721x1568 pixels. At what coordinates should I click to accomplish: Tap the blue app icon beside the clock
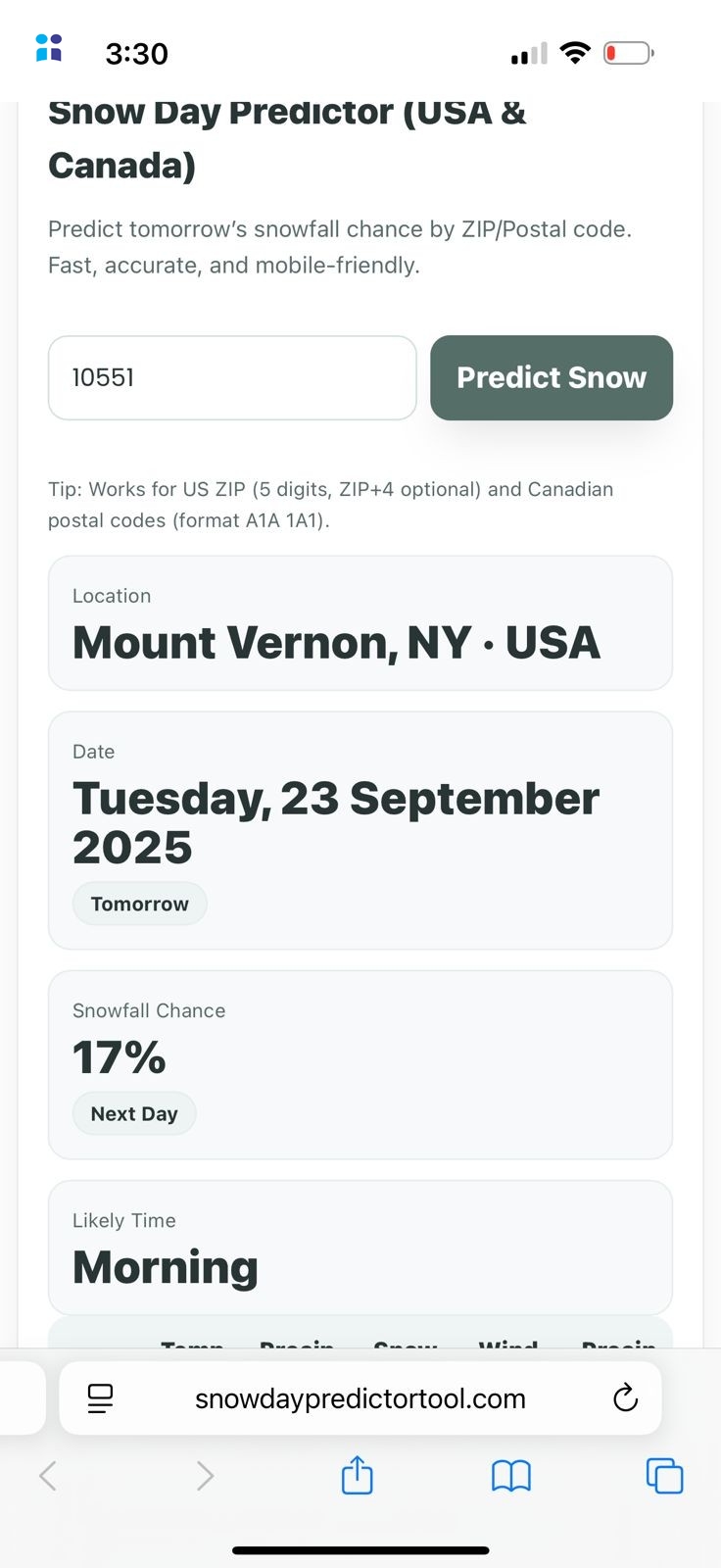(49, 47)
